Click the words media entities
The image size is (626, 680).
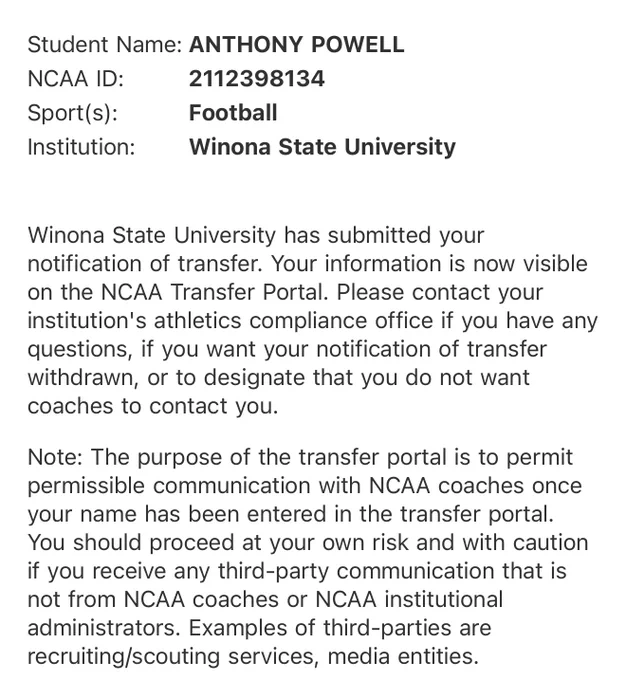pyautogui.click(x=403, y=656)
